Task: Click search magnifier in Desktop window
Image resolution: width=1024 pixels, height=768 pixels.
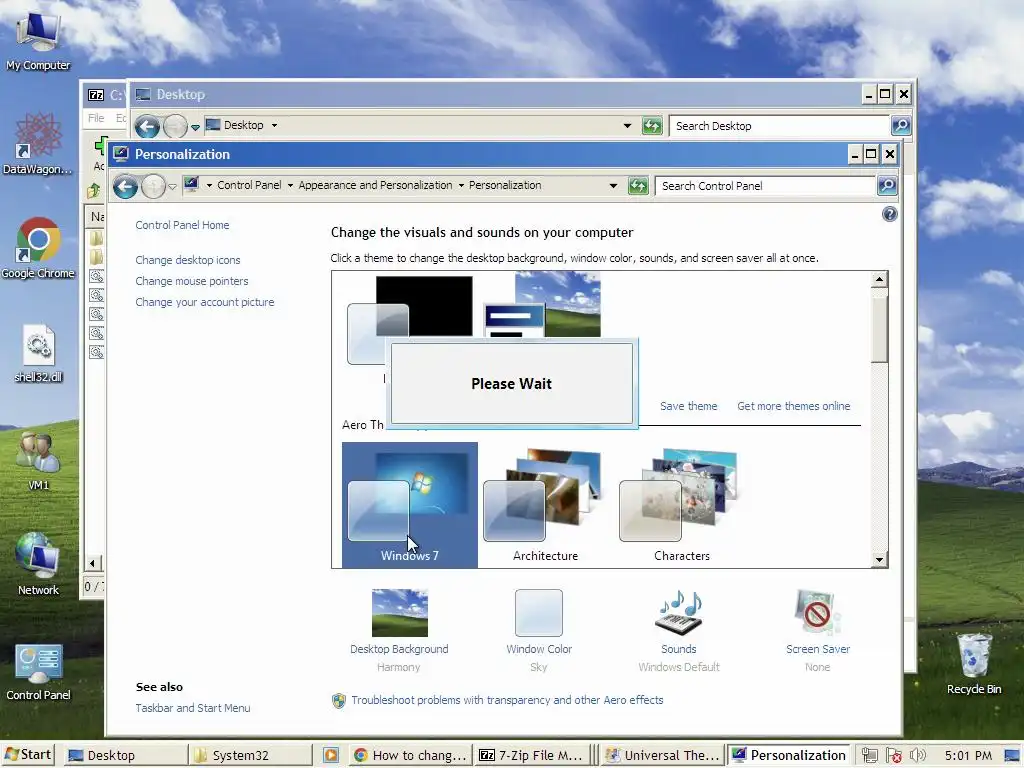Action: [x=901, y=125]
